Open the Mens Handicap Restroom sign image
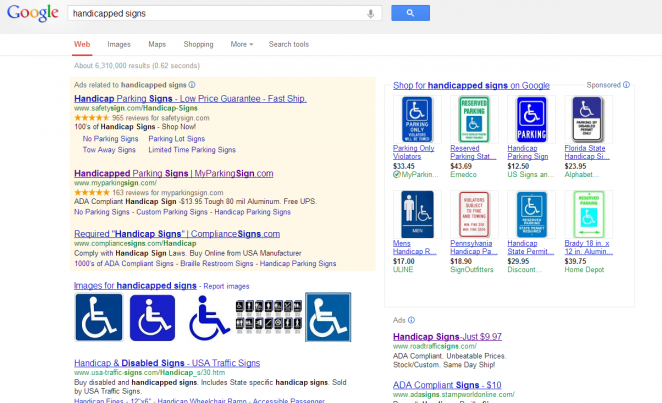This screenshot has height=403, width=662. pyautogui.click(x=417, y=214)
